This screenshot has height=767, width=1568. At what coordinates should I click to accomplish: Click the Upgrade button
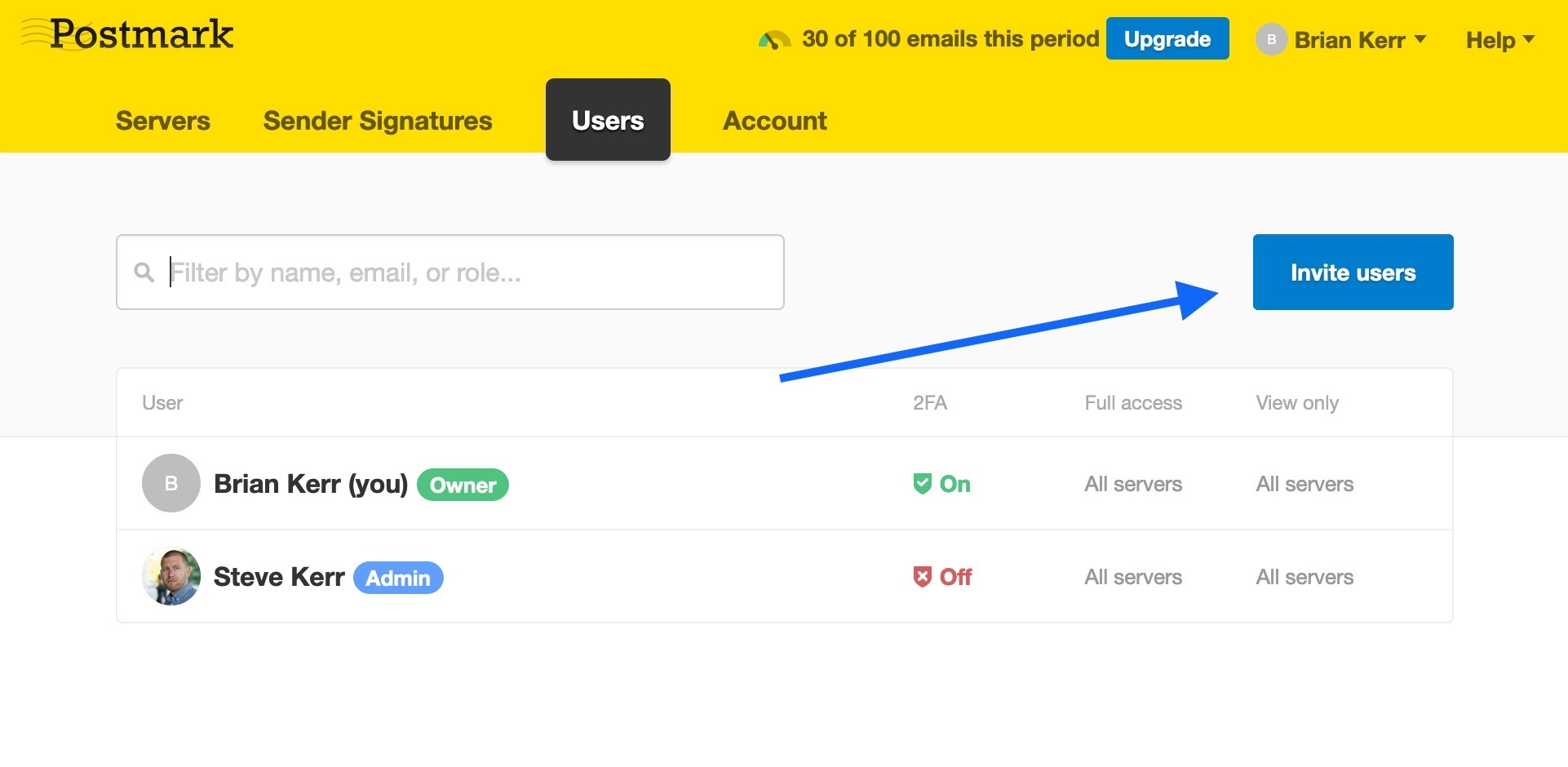(x=1167, y=39)
